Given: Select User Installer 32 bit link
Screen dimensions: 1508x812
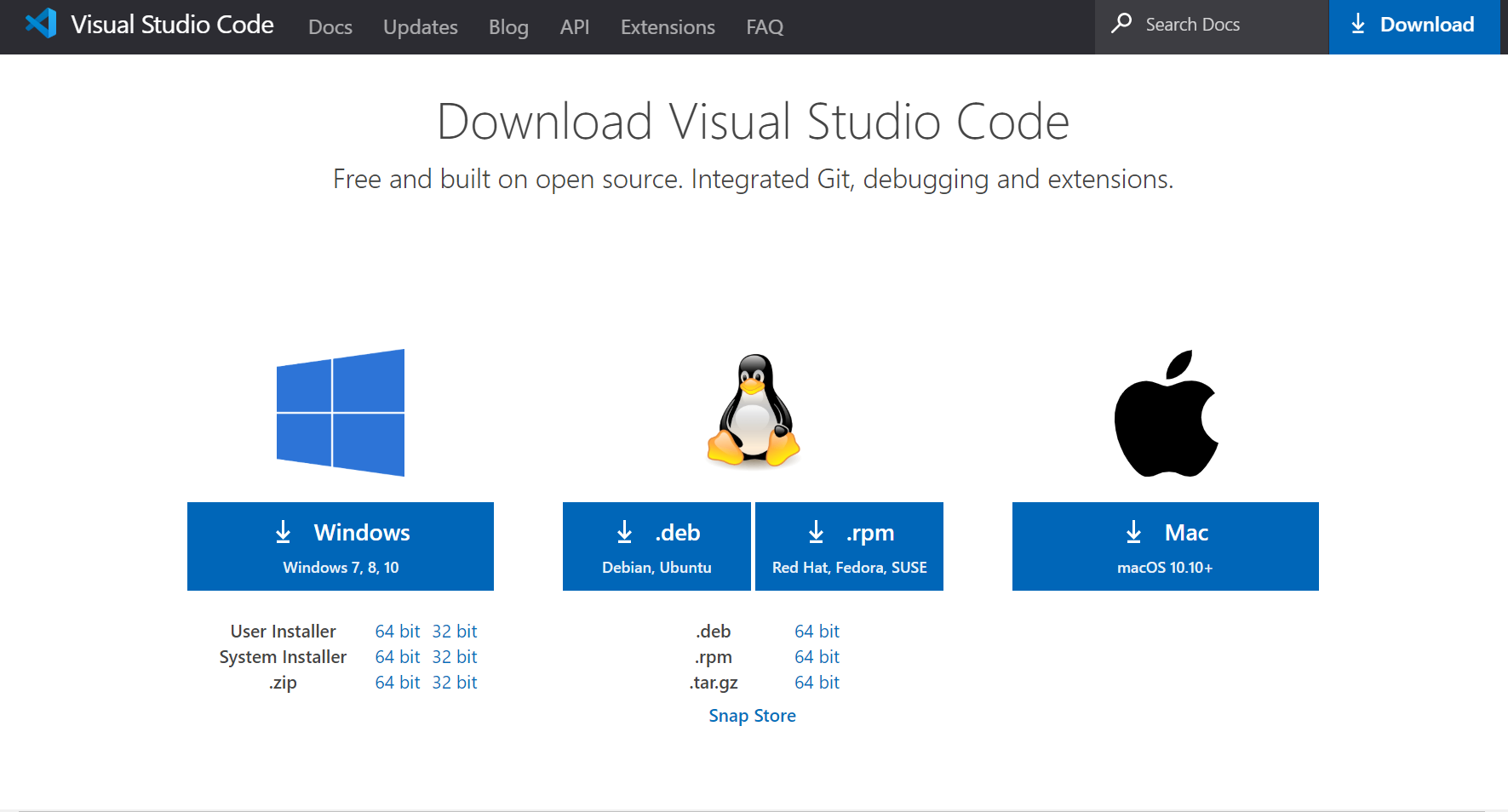Looking at the screenshot, I should coord(455,632).
